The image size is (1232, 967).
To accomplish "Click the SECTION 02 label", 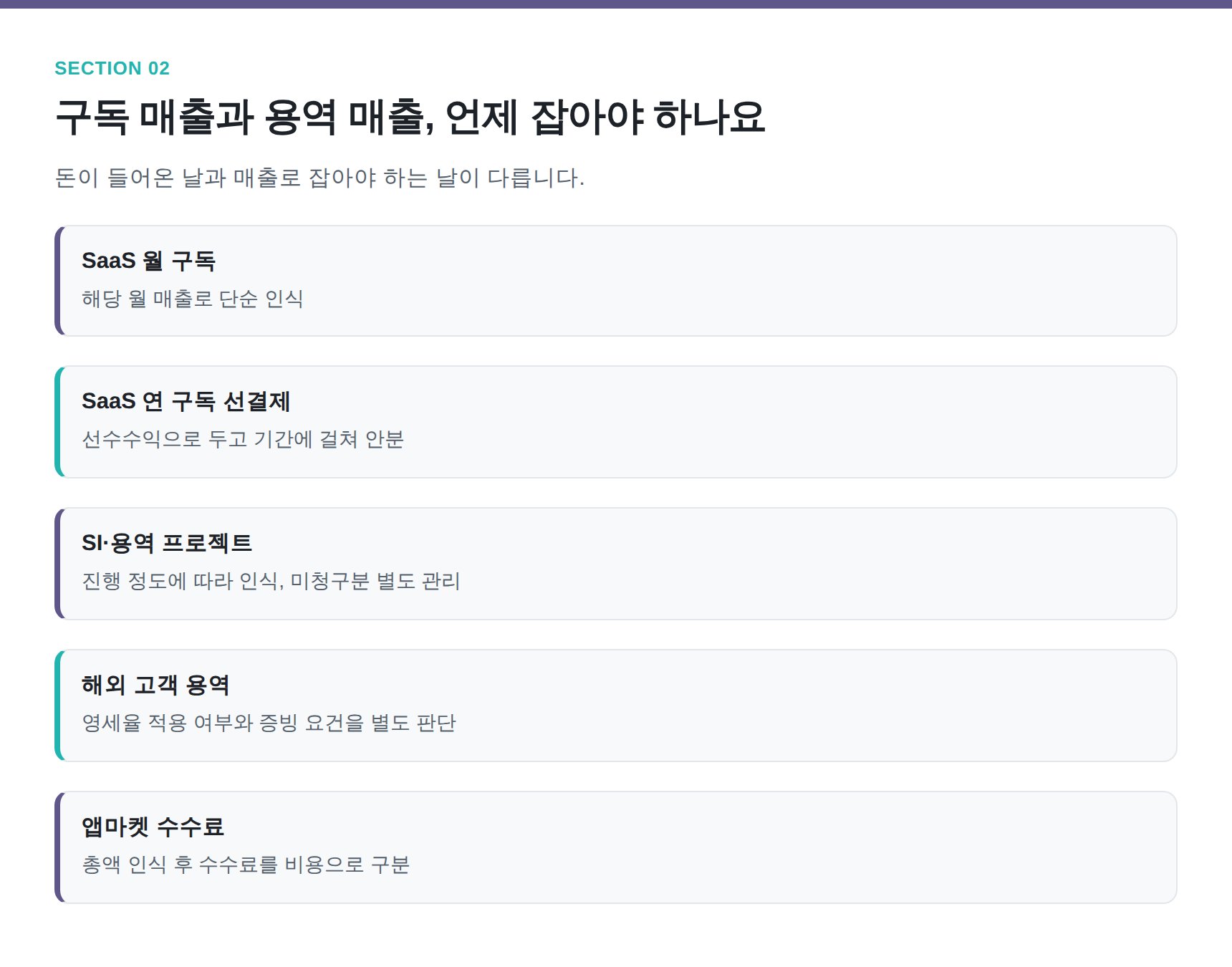I will [x=112, y=68].
